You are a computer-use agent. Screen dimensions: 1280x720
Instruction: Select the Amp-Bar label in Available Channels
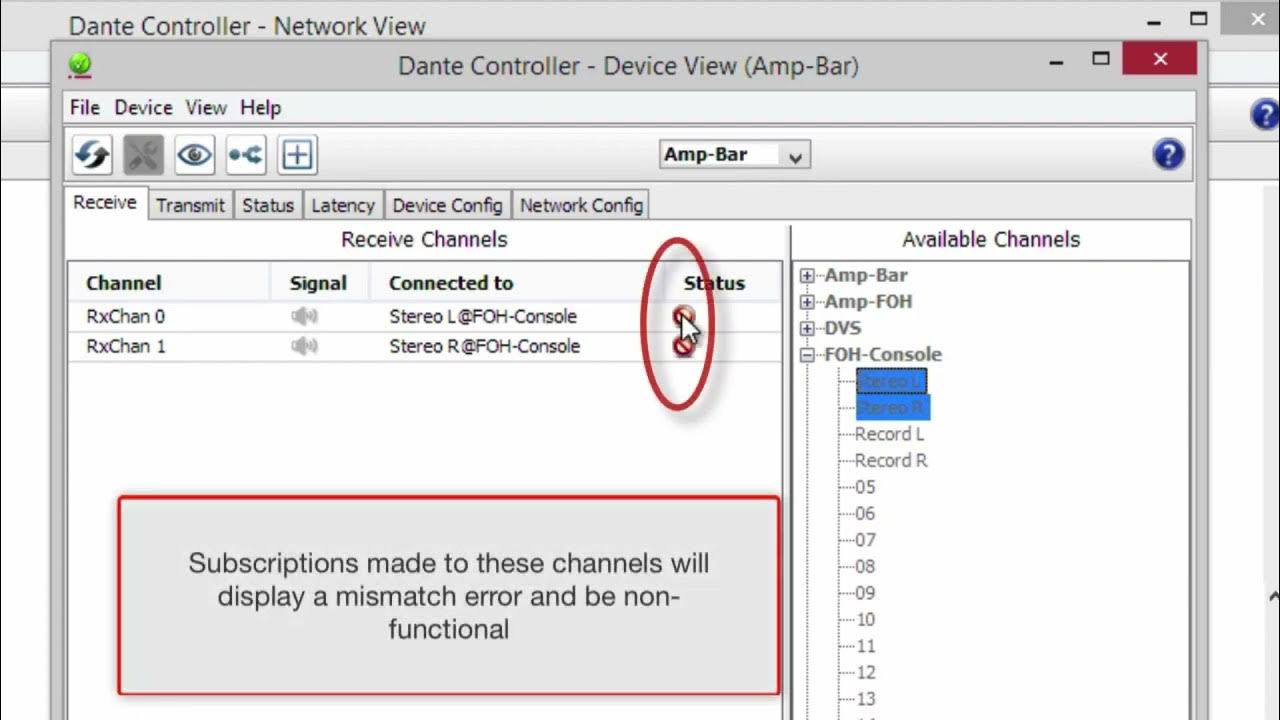(x=866, y=275)
